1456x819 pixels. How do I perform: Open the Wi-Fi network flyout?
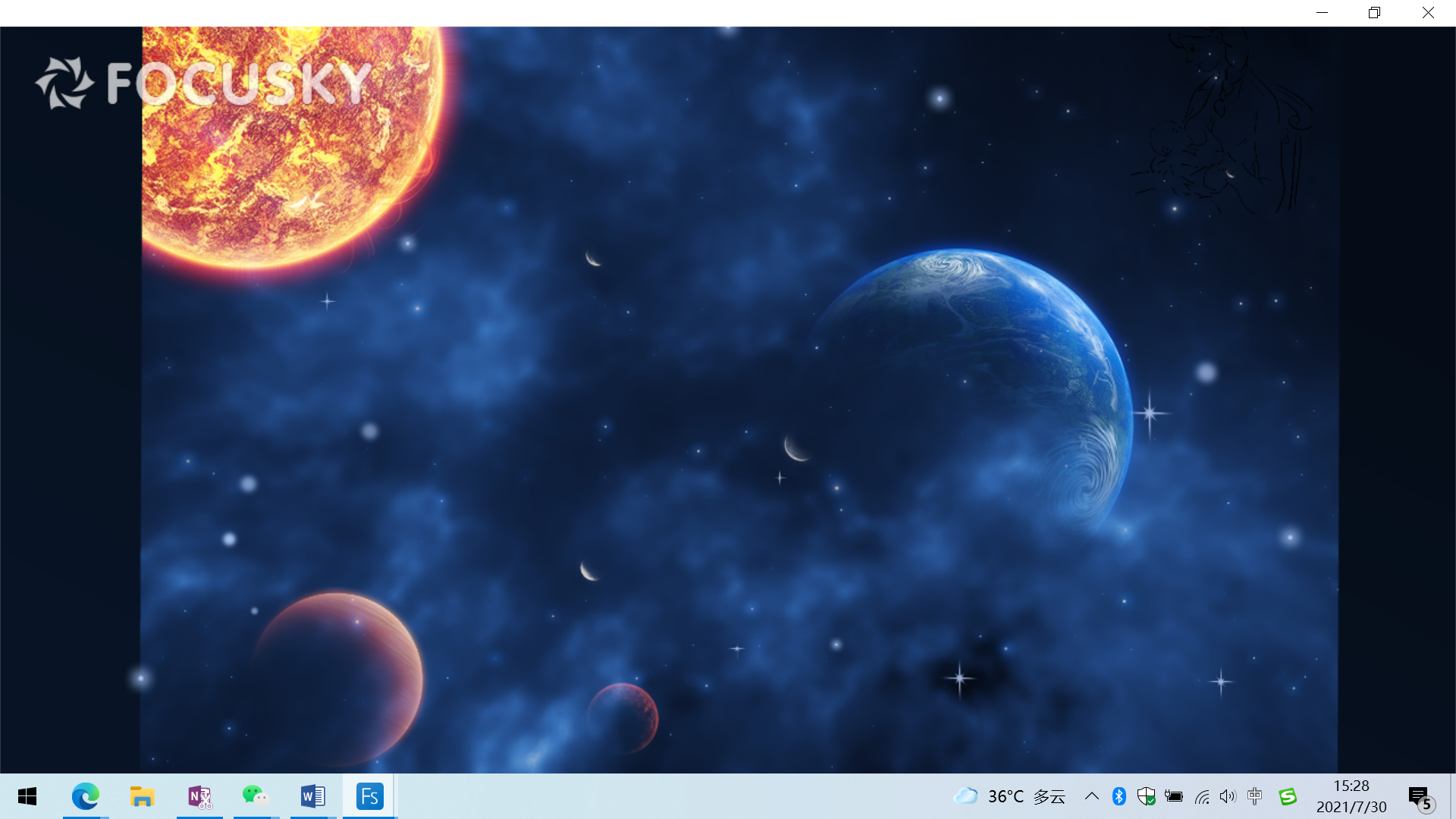[1202, 796]
